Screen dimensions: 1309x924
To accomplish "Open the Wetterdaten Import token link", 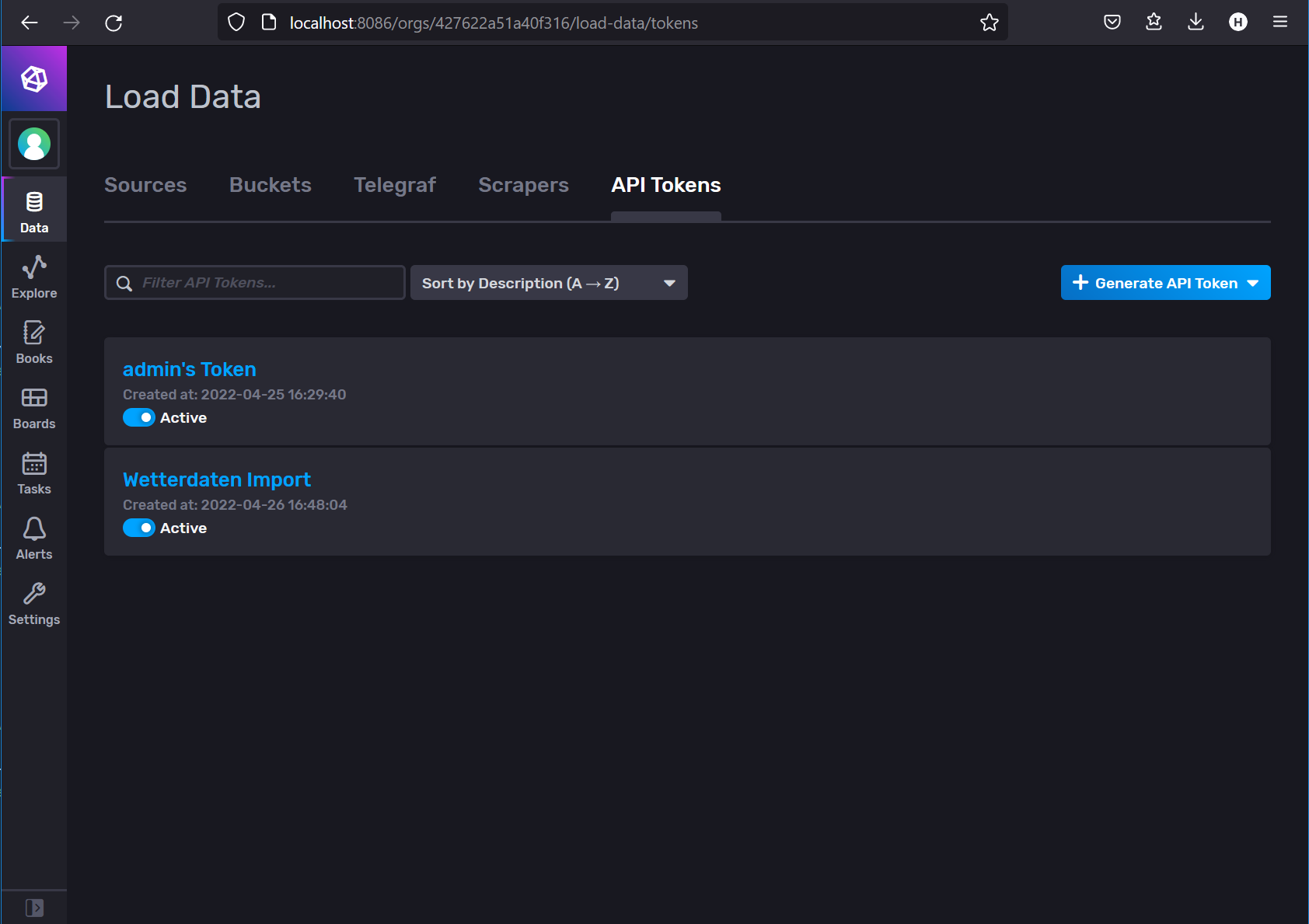I will coord(216,479).
